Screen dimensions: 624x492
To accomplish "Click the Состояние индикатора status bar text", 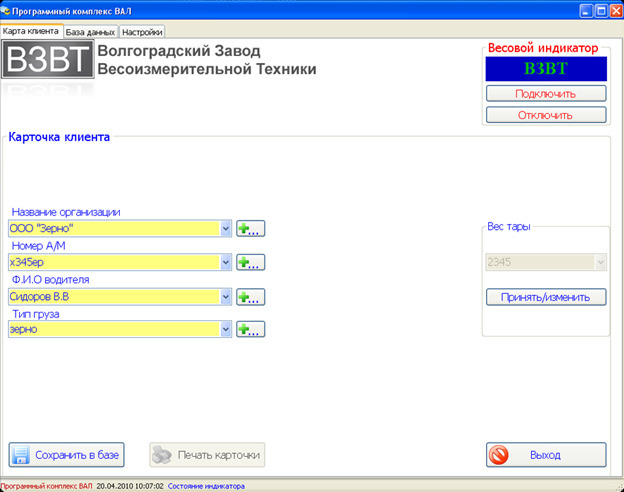I will 206,486.
